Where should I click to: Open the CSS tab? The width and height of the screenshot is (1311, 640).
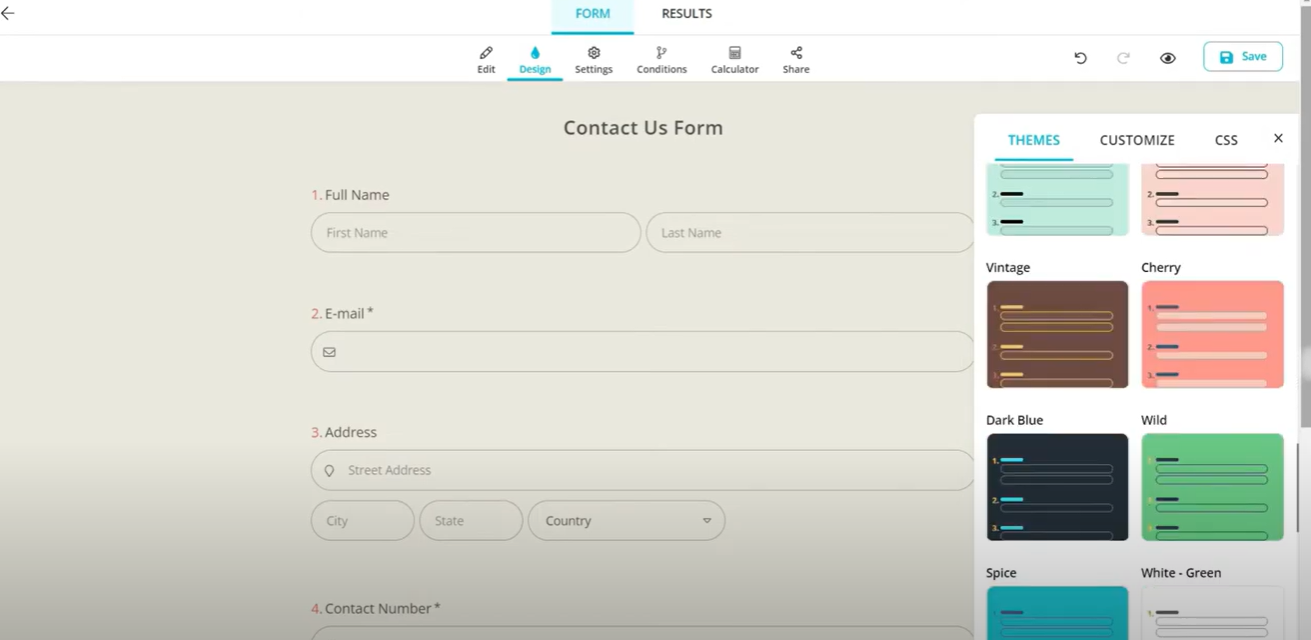[x=1225, y=140]
